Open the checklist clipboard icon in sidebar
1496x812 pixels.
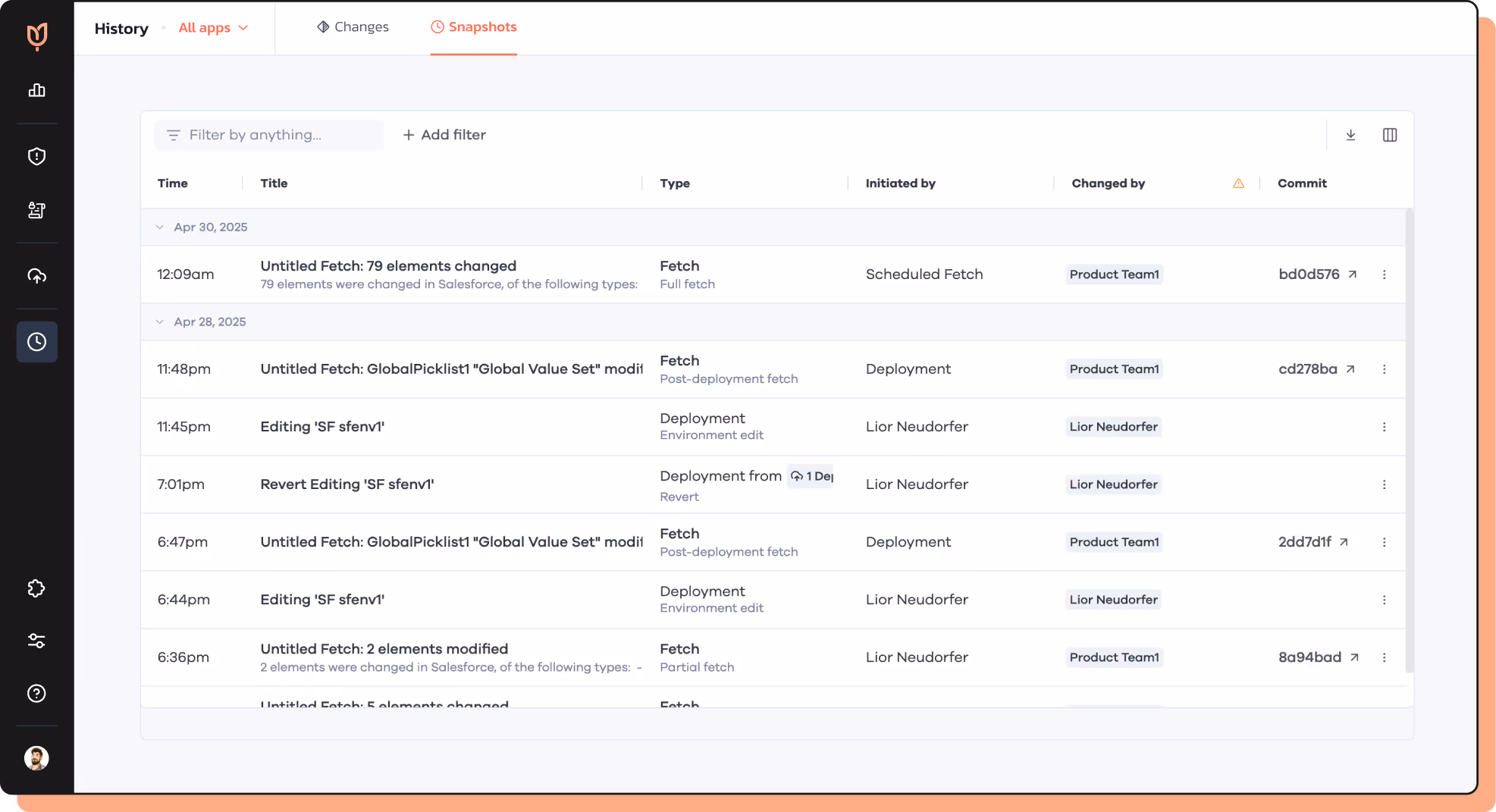36,210
